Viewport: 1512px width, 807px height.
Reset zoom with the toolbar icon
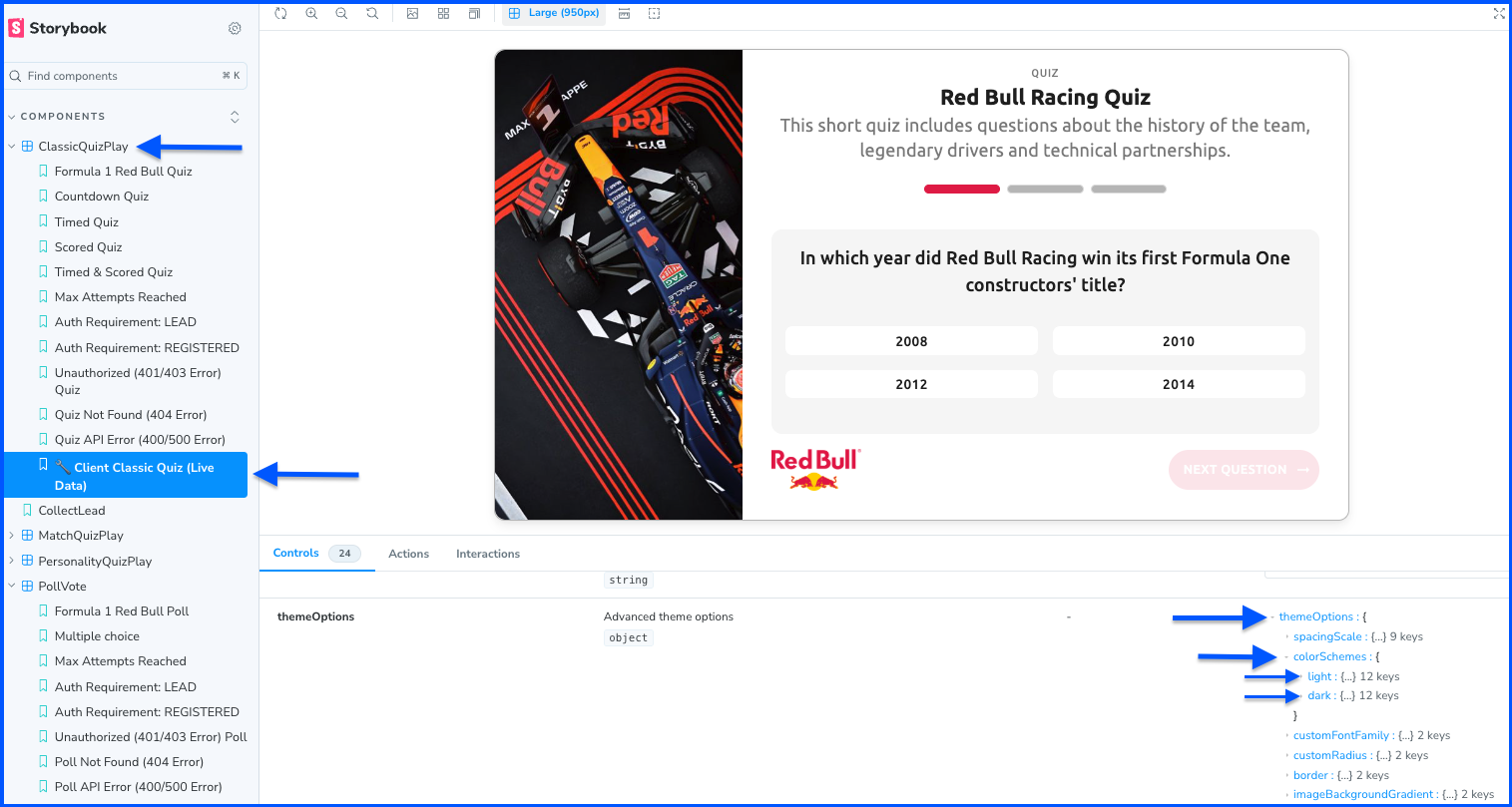click(x=372, y=14)
